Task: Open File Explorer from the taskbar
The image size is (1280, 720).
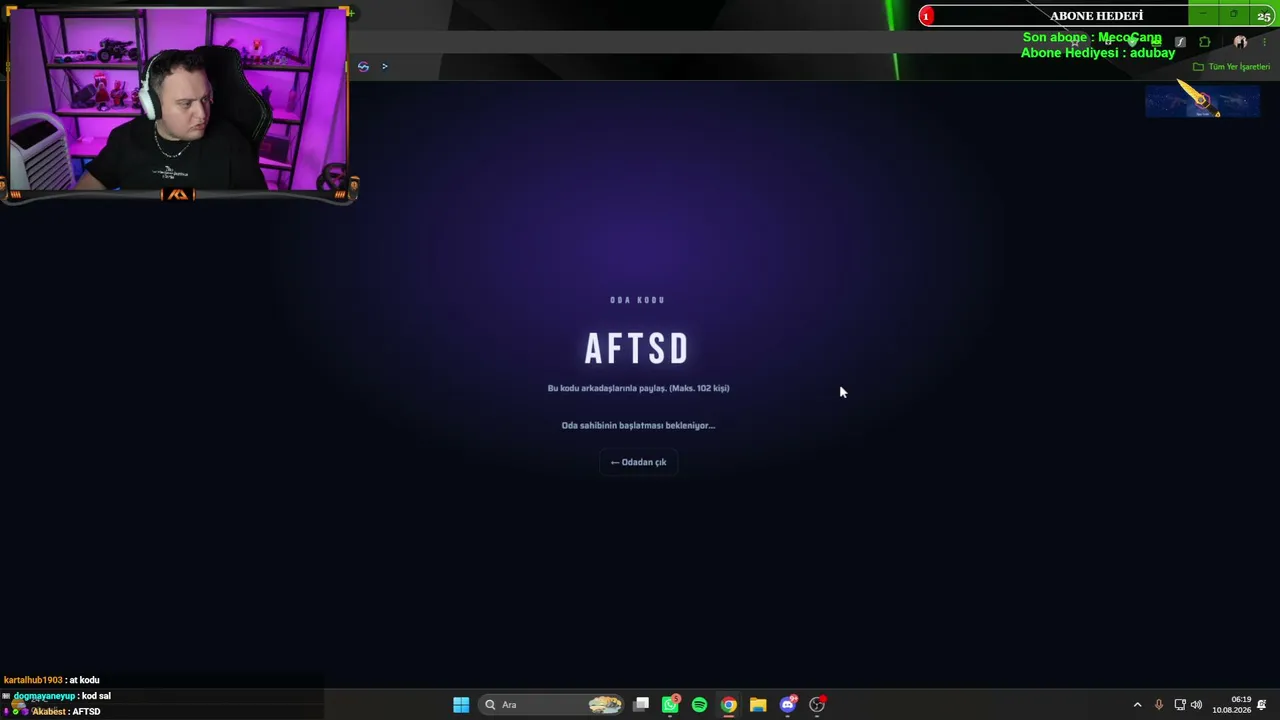Action: coord(758,705)
